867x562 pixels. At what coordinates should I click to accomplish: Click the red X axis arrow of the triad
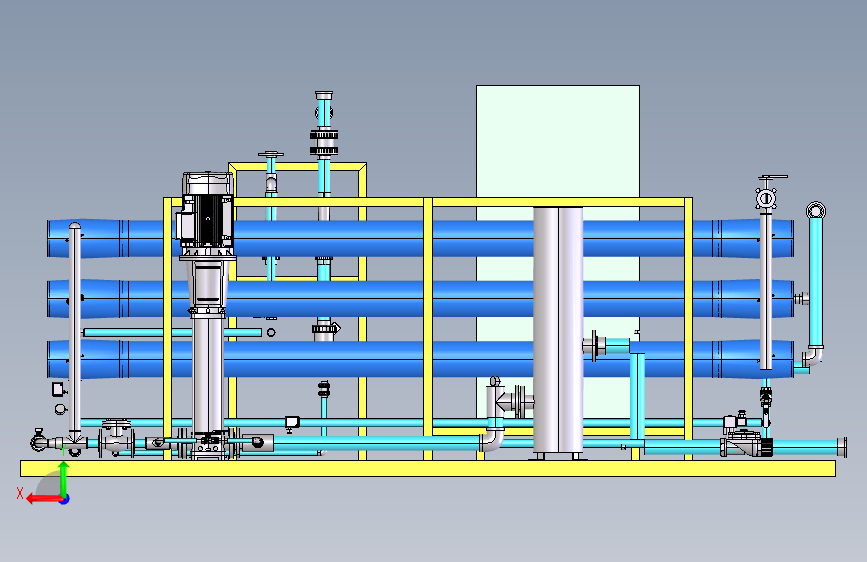[x=44, y=499]
